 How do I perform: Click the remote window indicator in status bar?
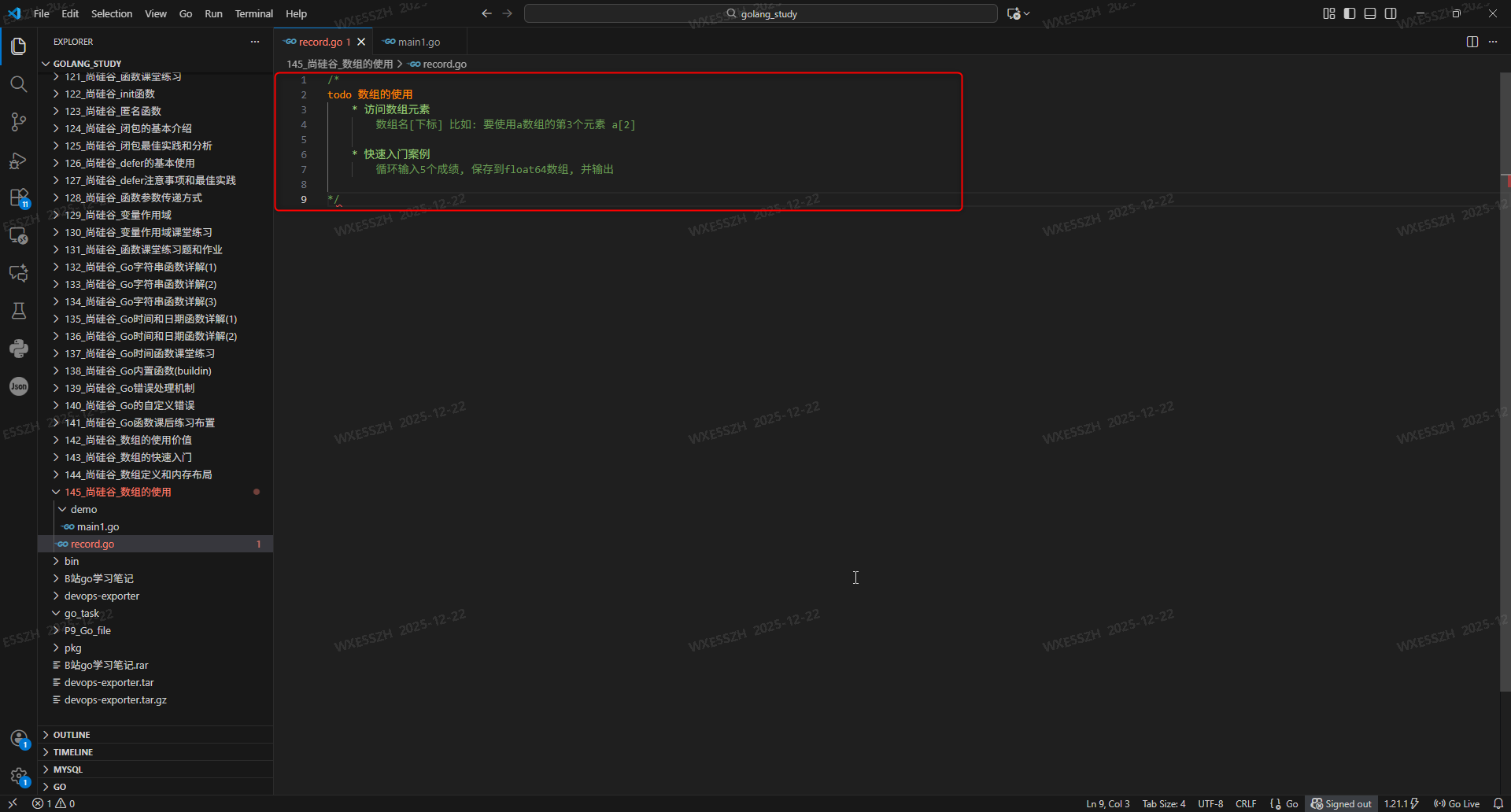(13, 803)
